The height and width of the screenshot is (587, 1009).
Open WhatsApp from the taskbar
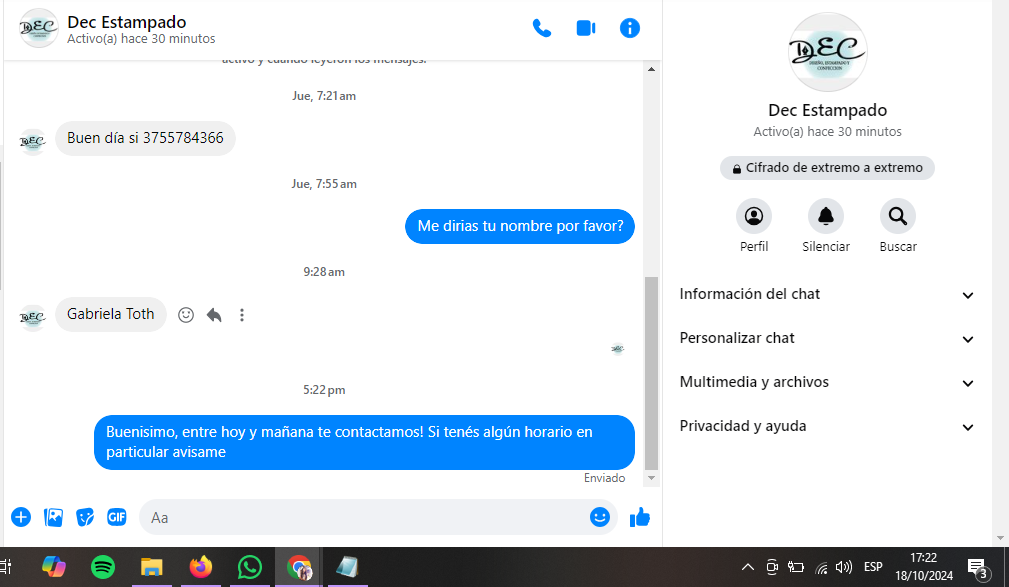[250, 567]
